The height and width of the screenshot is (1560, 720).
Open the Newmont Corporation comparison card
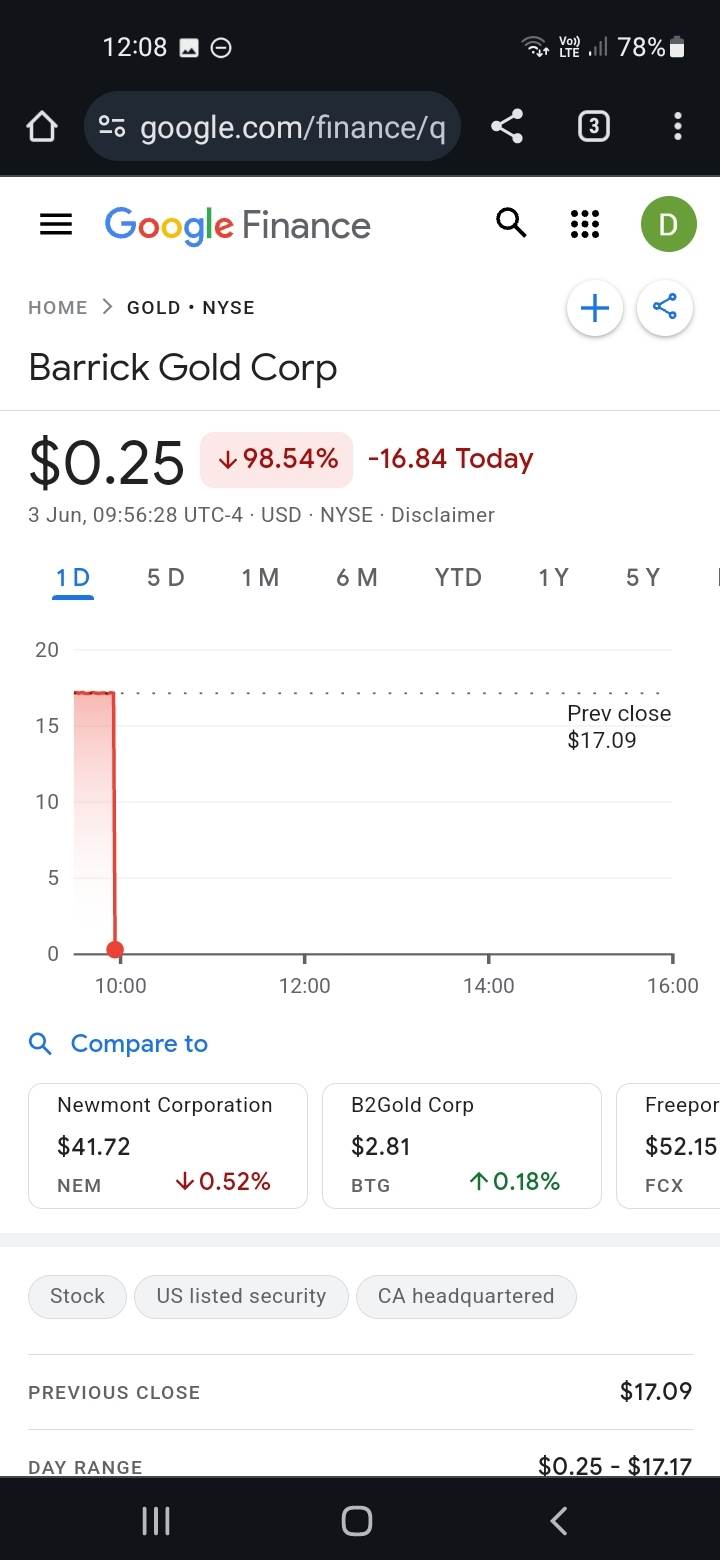168,1146
